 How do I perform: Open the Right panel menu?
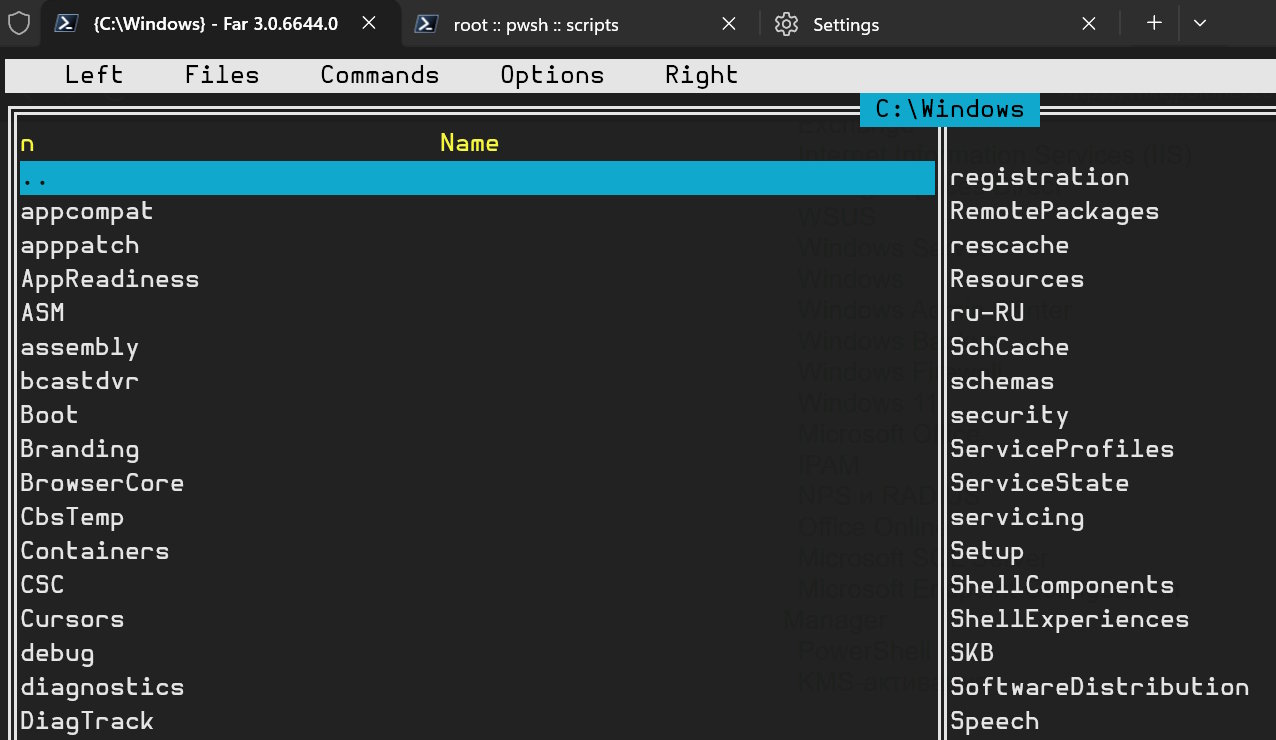701,75
